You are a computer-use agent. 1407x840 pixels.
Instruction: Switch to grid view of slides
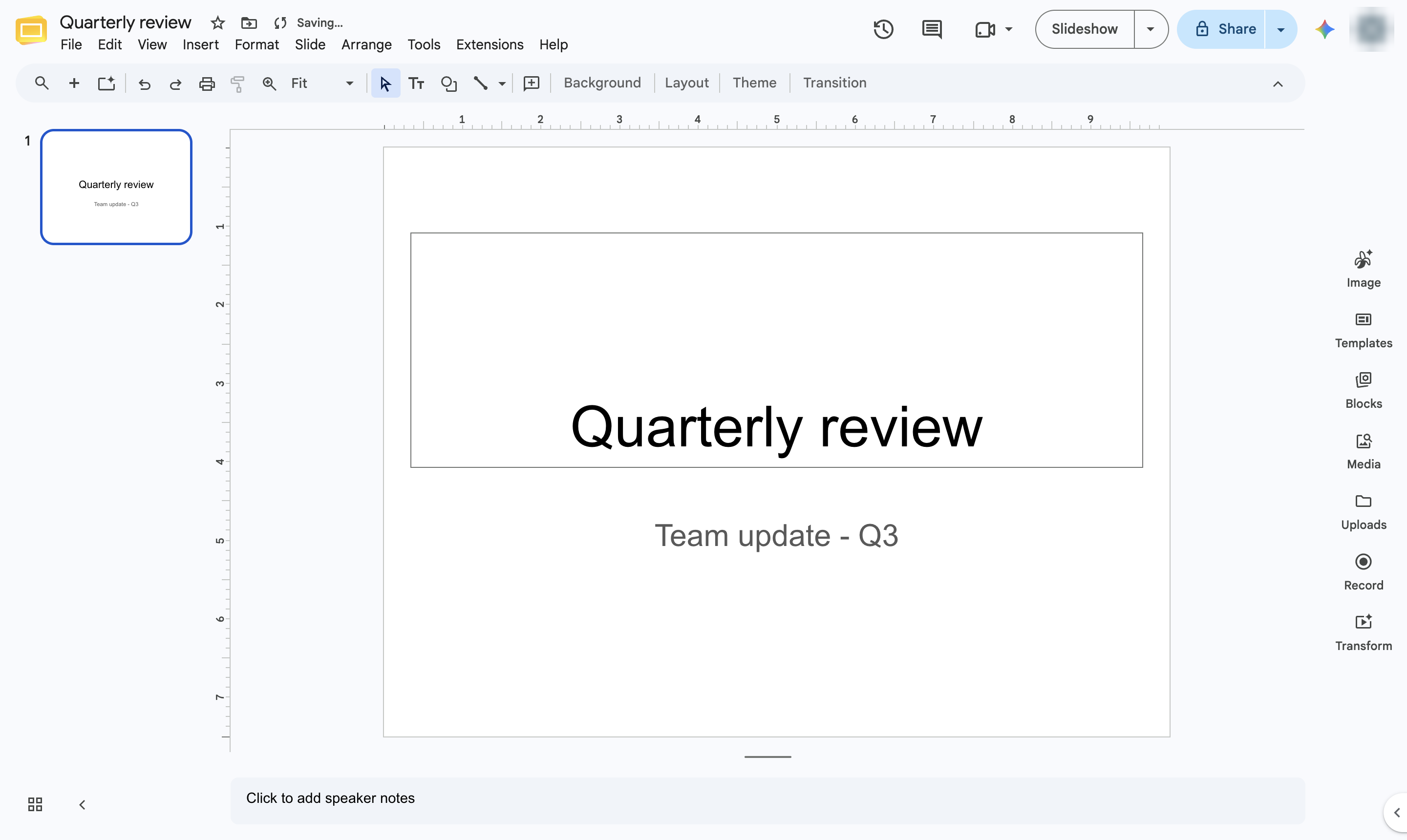[35, 804]
